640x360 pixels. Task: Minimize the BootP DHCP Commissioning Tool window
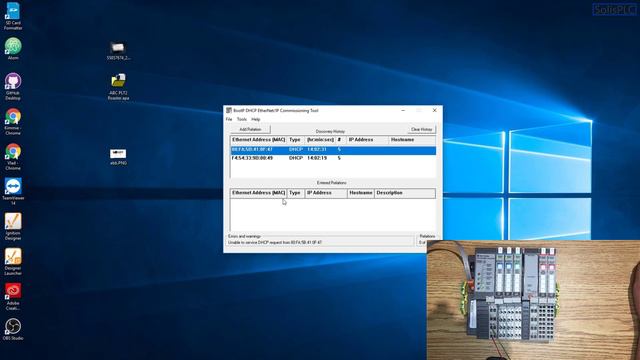point(403,110)
